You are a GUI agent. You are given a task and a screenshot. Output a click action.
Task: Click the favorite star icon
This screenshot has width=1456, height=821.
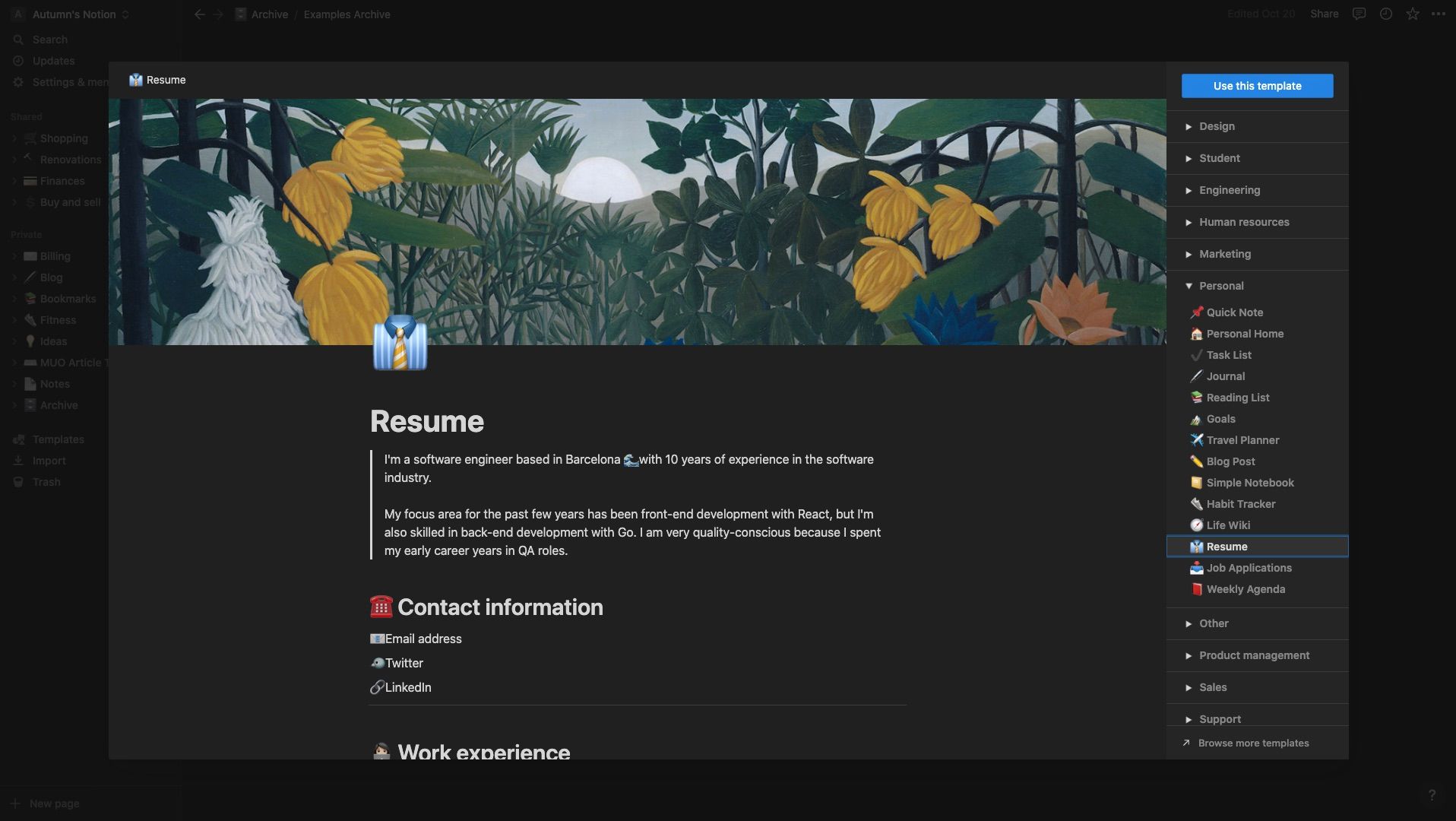pos(1412,14)
